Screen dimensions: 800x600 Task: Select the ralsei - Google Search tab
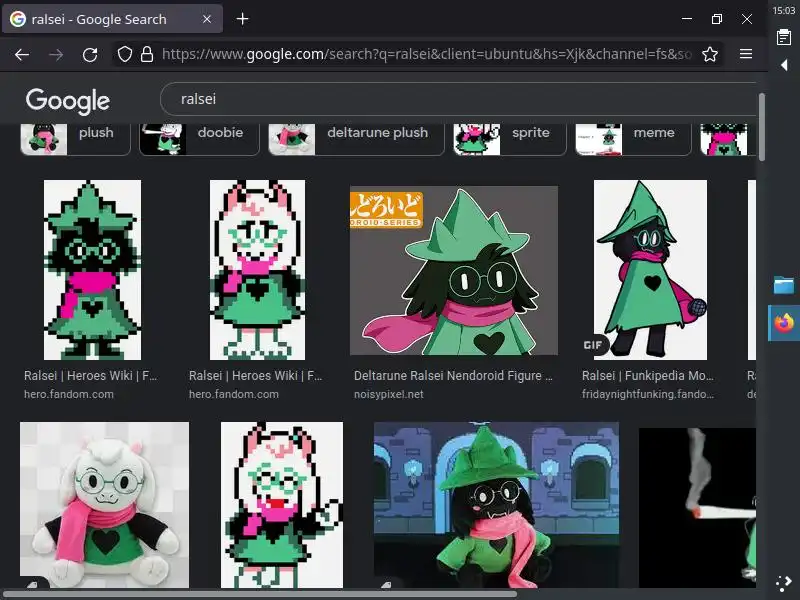click(112, 19)
